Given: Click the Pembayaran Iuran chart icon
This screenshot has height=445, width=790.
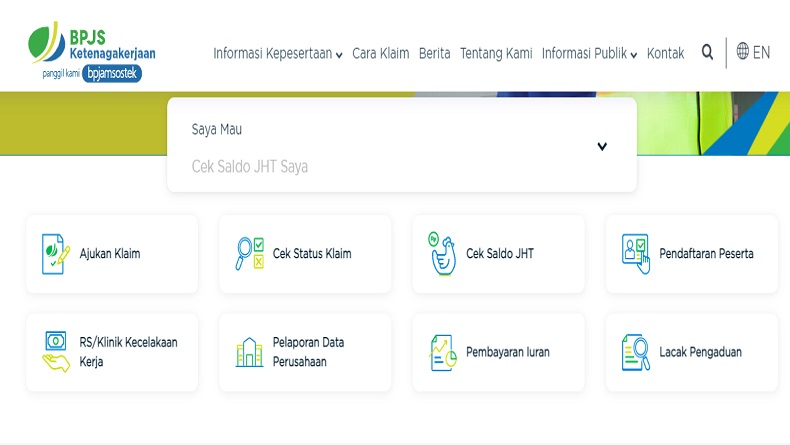Looking at the screenshot, I should point(442,352).
